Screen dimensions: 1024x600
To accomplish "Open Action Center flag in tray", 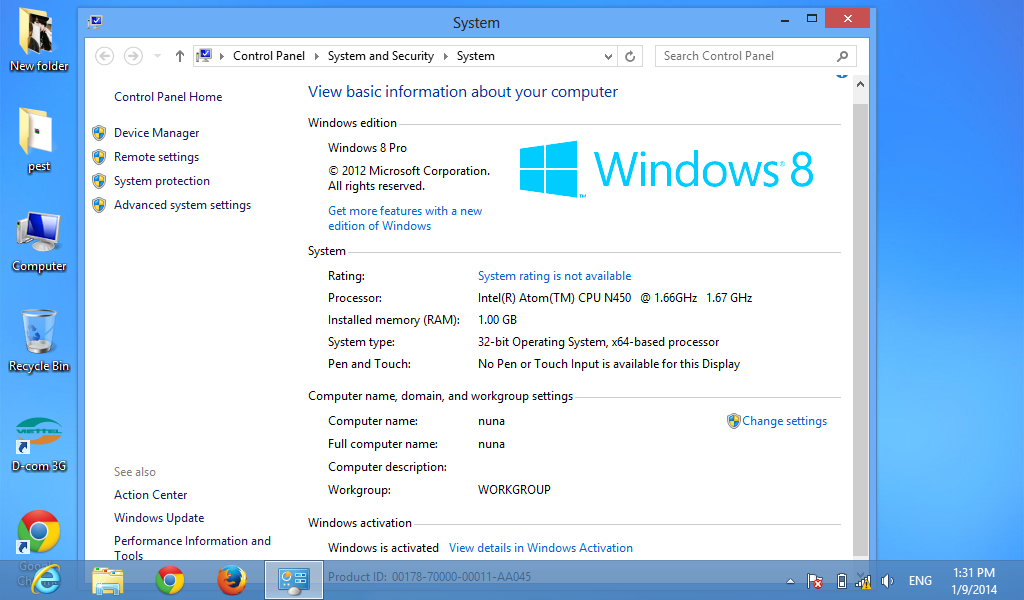I will pyautogui.click(x=814, y=581).
